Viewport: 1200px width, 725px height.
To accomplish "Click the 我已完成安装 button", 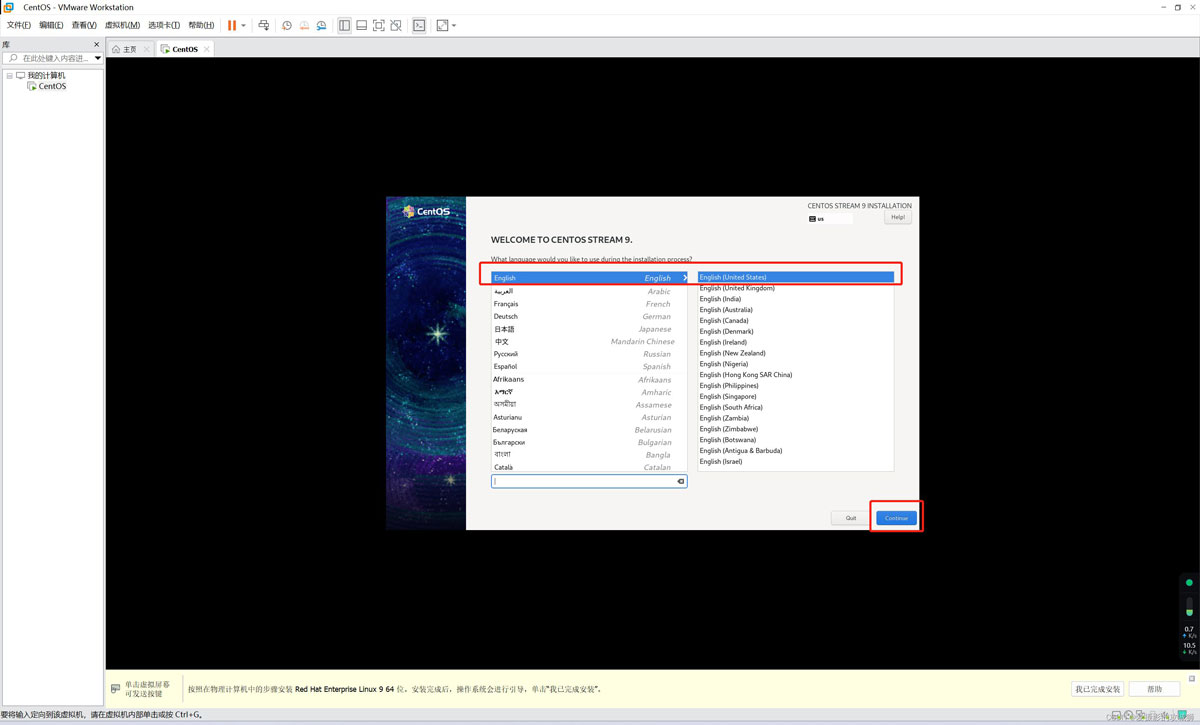I will pyautogui.click(x=1097, y=689).
